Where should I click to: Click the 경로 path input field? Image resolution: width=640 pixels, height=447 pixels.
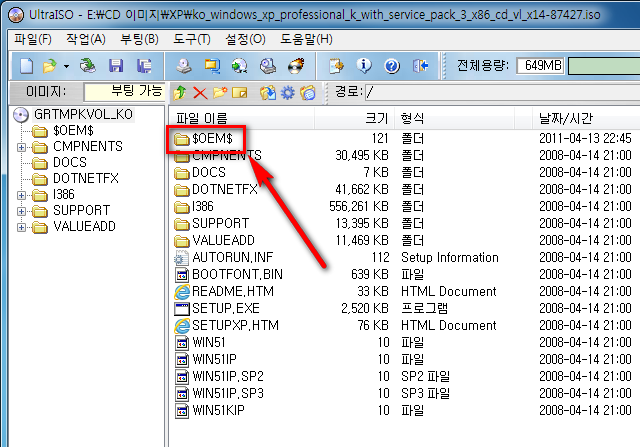point(502,92)
